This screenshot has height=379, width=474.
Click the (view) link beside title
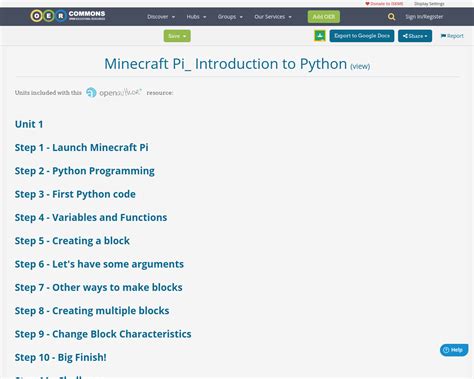pos(360,66)
